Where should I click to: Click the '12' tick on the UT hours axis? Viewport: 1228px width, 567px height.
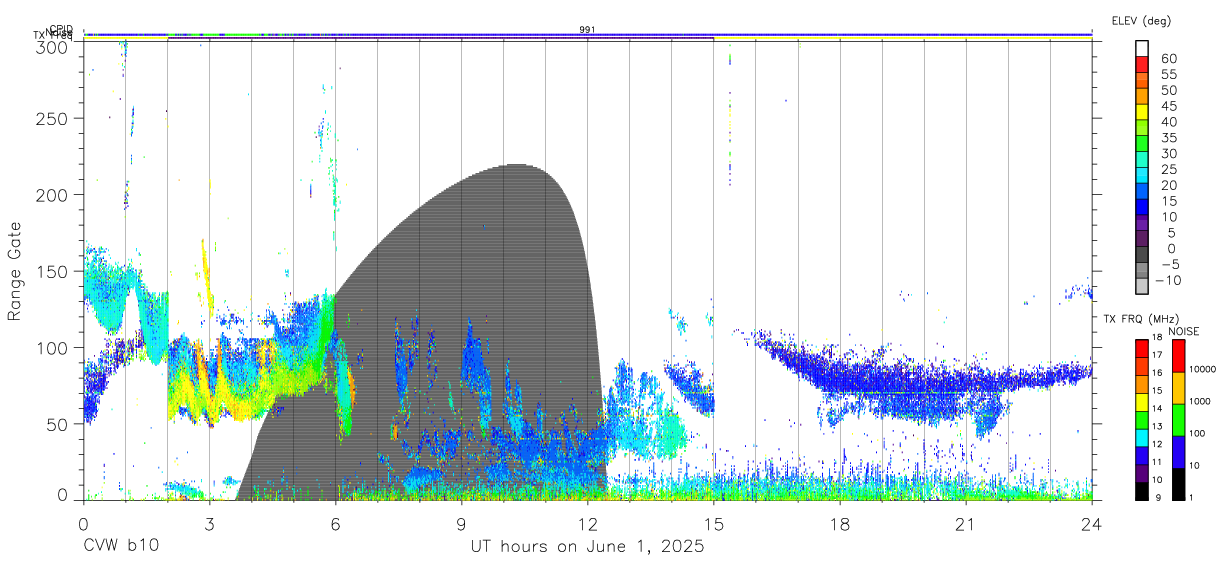pyautogui.click(x=587, y=523)
